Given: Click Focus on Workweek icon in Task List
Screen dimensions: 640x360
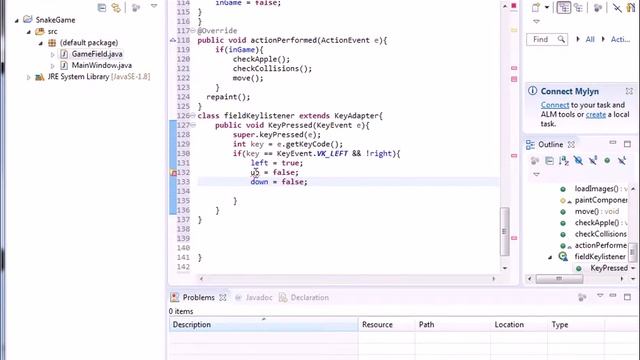Looking at the screenshot, I should (598, 7).
